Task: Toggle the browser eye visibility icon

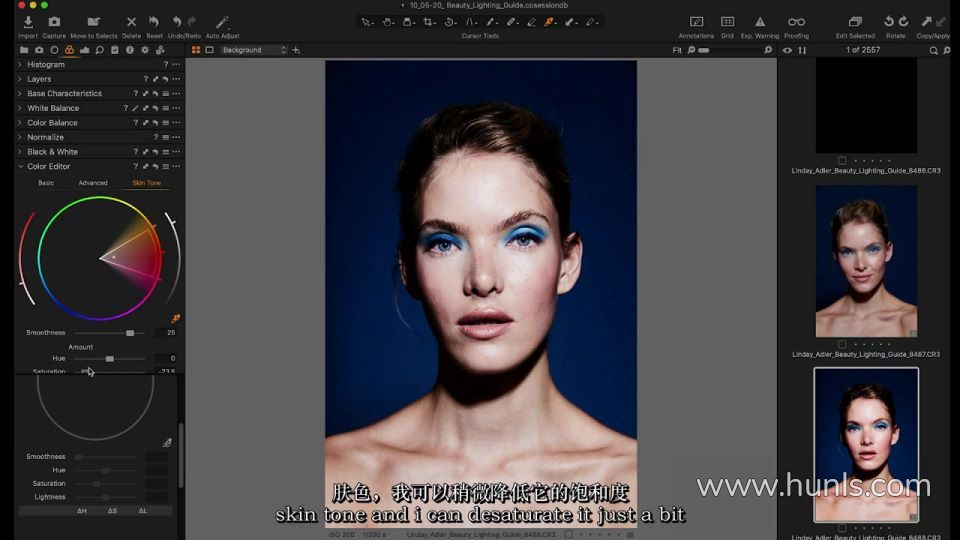Action: 787,50
